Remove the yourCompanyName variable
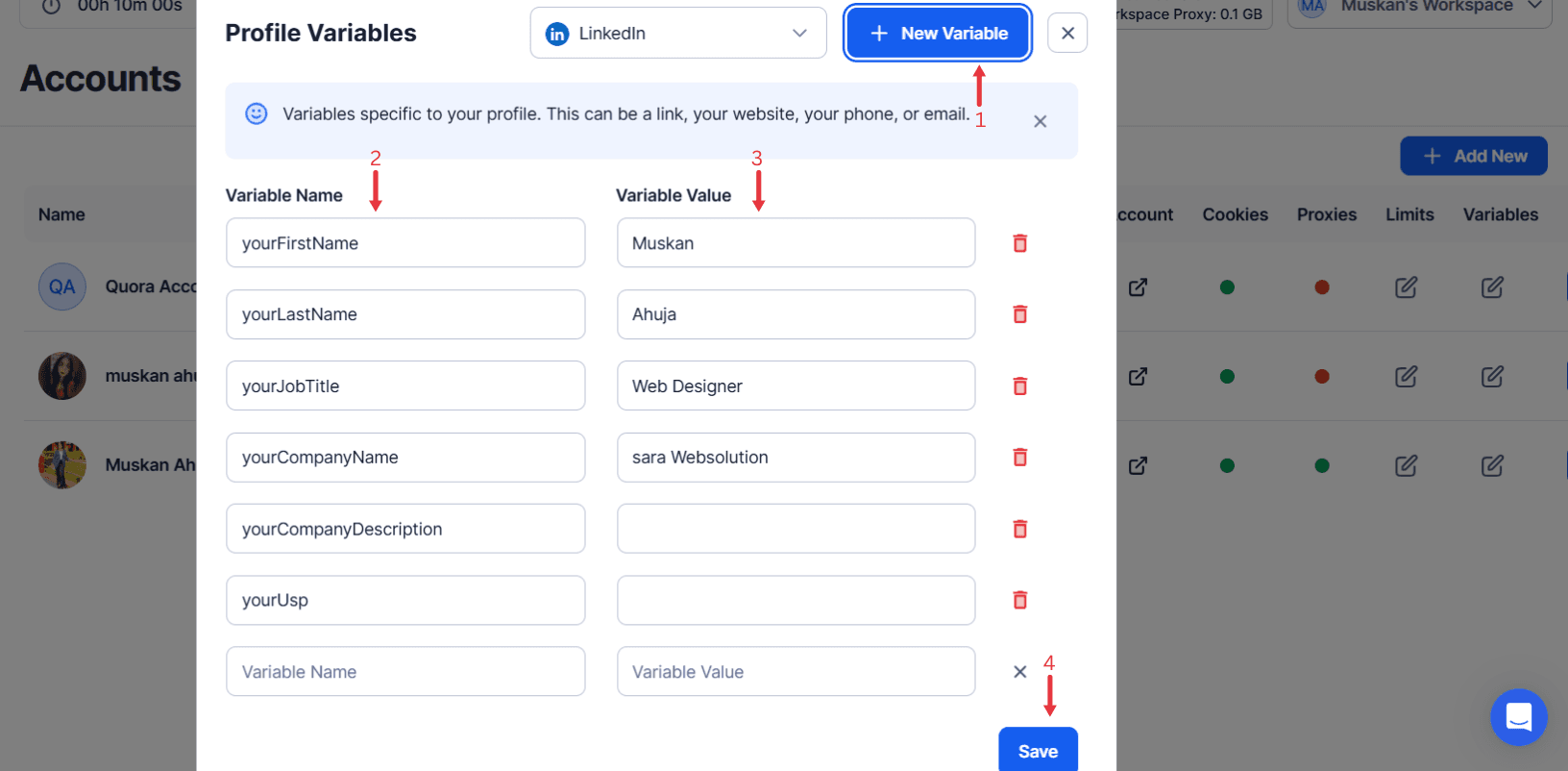The width and height of the screenshot is (1568, 771). coord(1019,458)
